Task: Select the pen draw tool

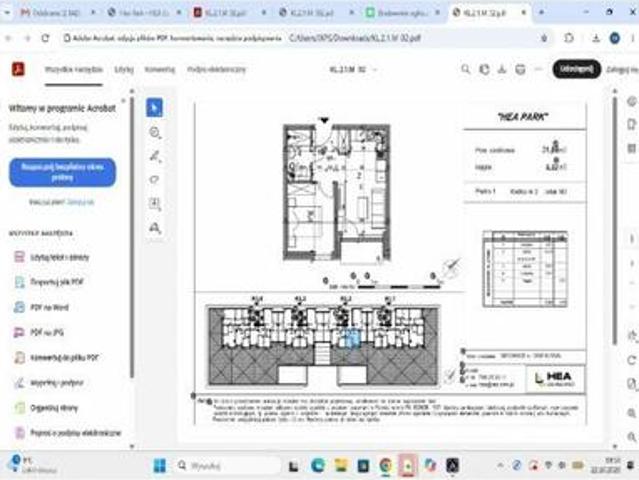Action: click(x=155, y=156)
